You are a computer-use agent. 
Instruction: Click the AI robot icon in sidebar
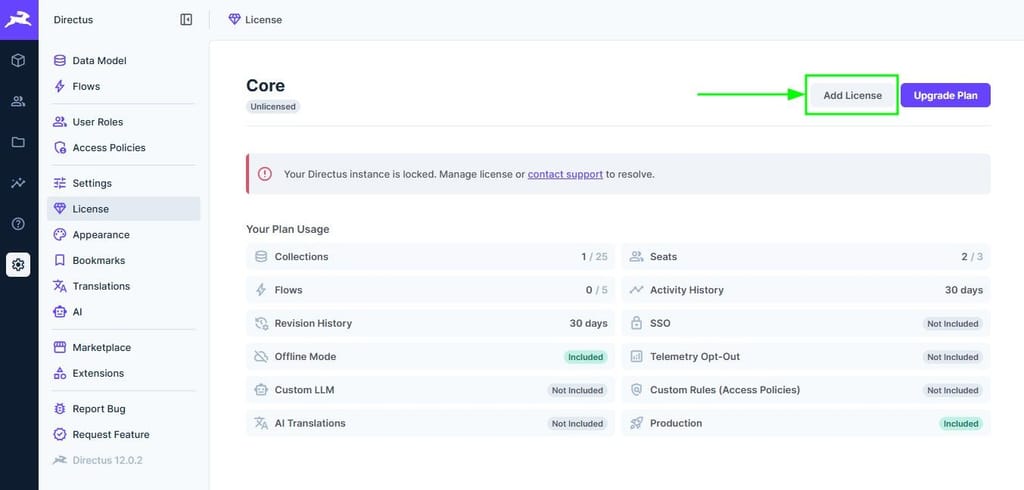point(59,312)
